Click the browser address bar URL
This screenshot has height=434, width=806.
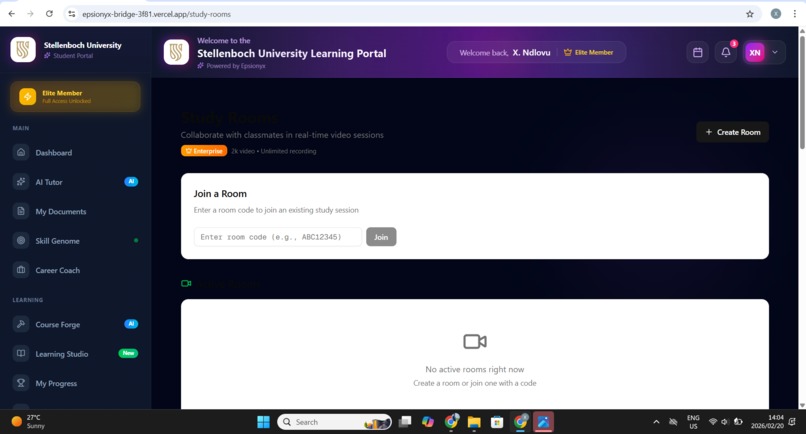[157, 14]
